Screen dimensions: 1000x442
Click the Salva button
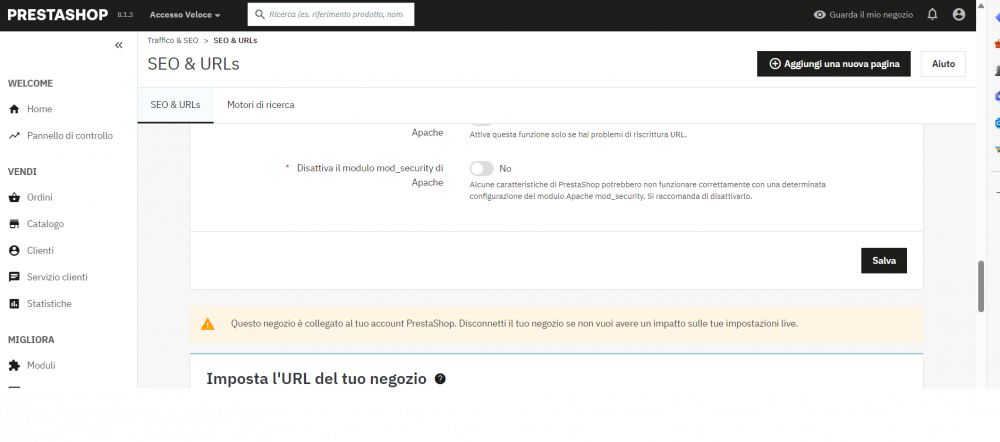click(x=883, y=260)
